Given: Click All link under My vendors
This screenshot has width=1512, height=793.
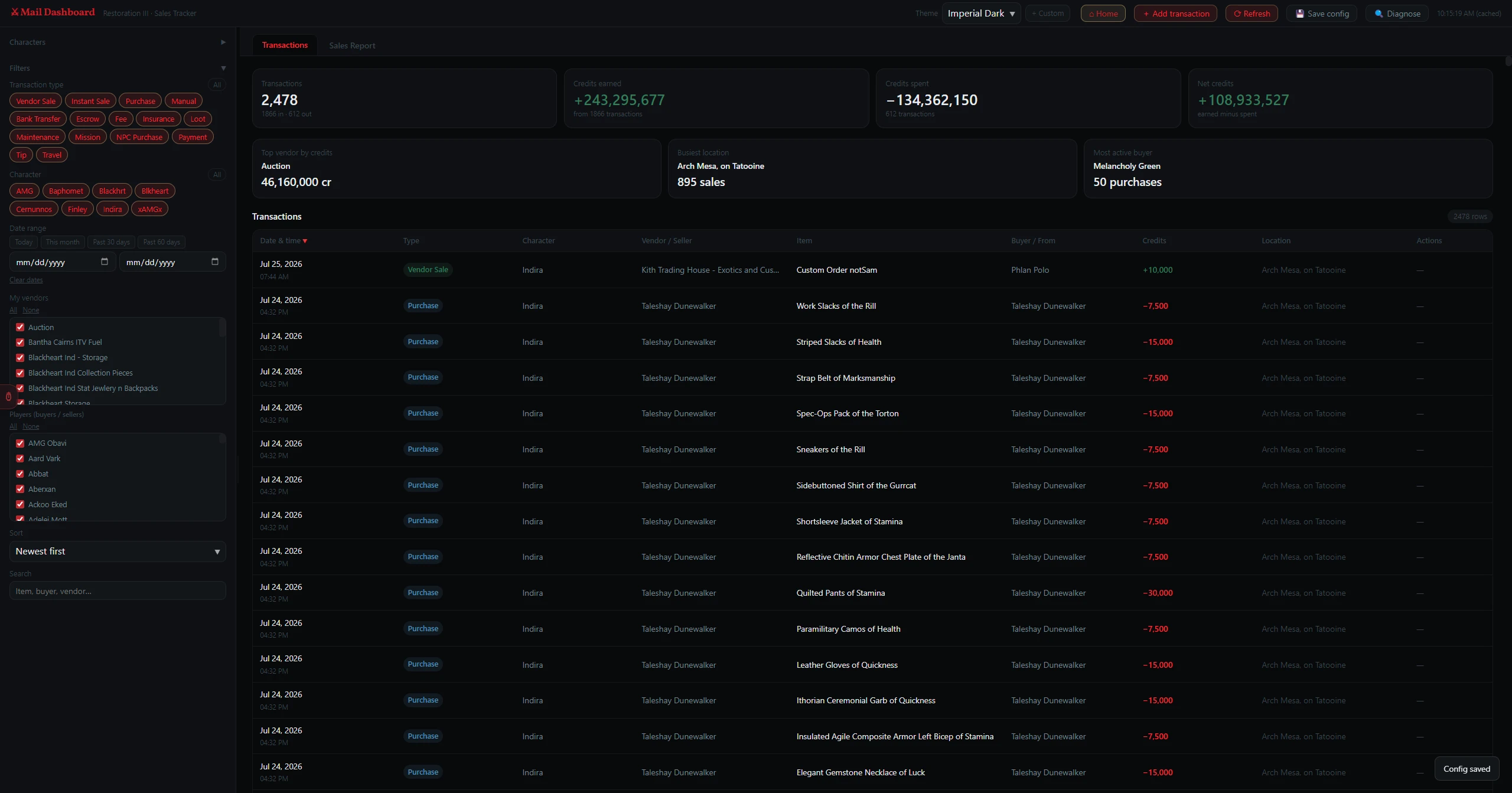Looking at the screenshot, I should [x=13, y=310].
